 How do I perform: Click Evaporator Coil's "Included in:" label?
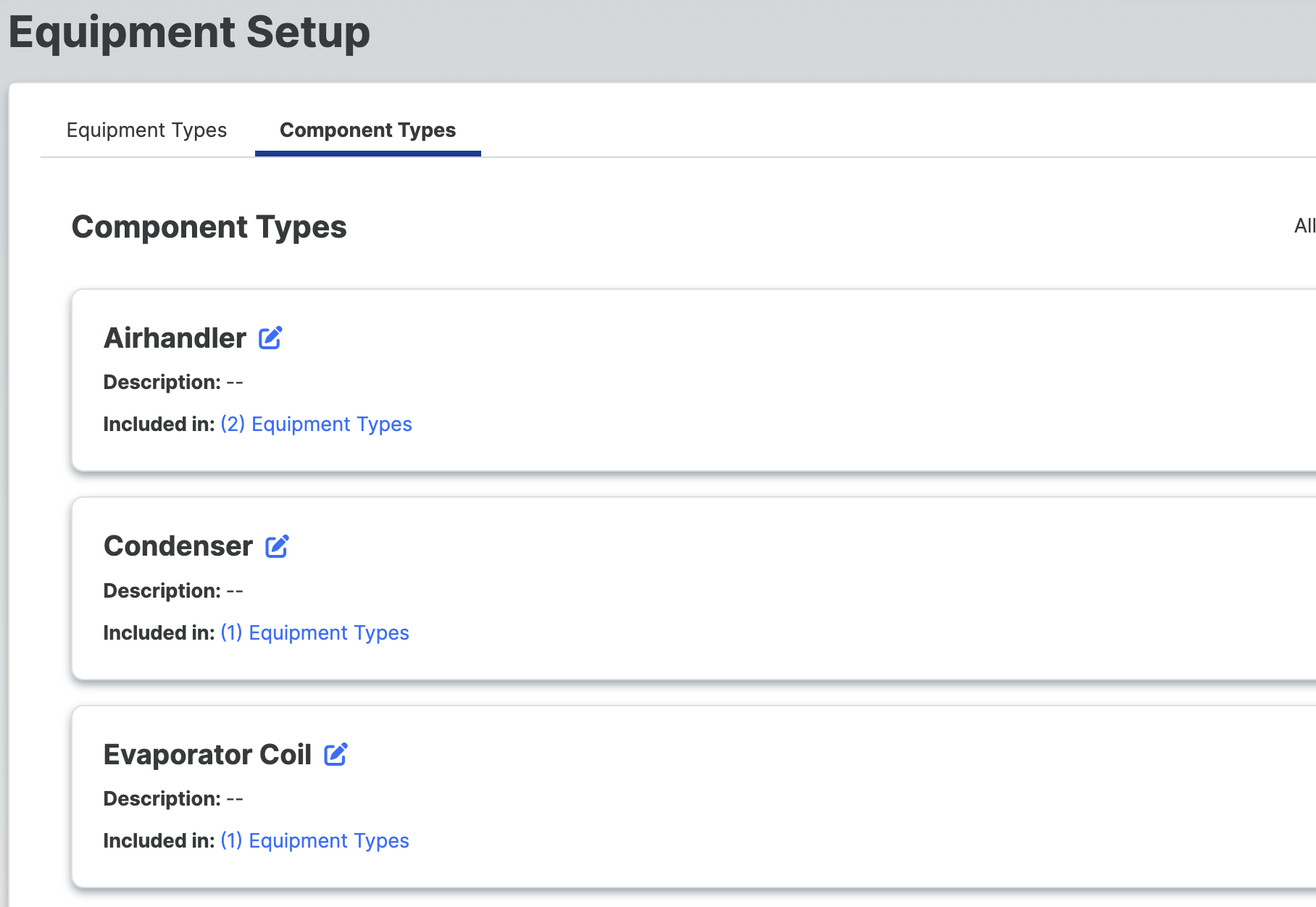point(159,840)
